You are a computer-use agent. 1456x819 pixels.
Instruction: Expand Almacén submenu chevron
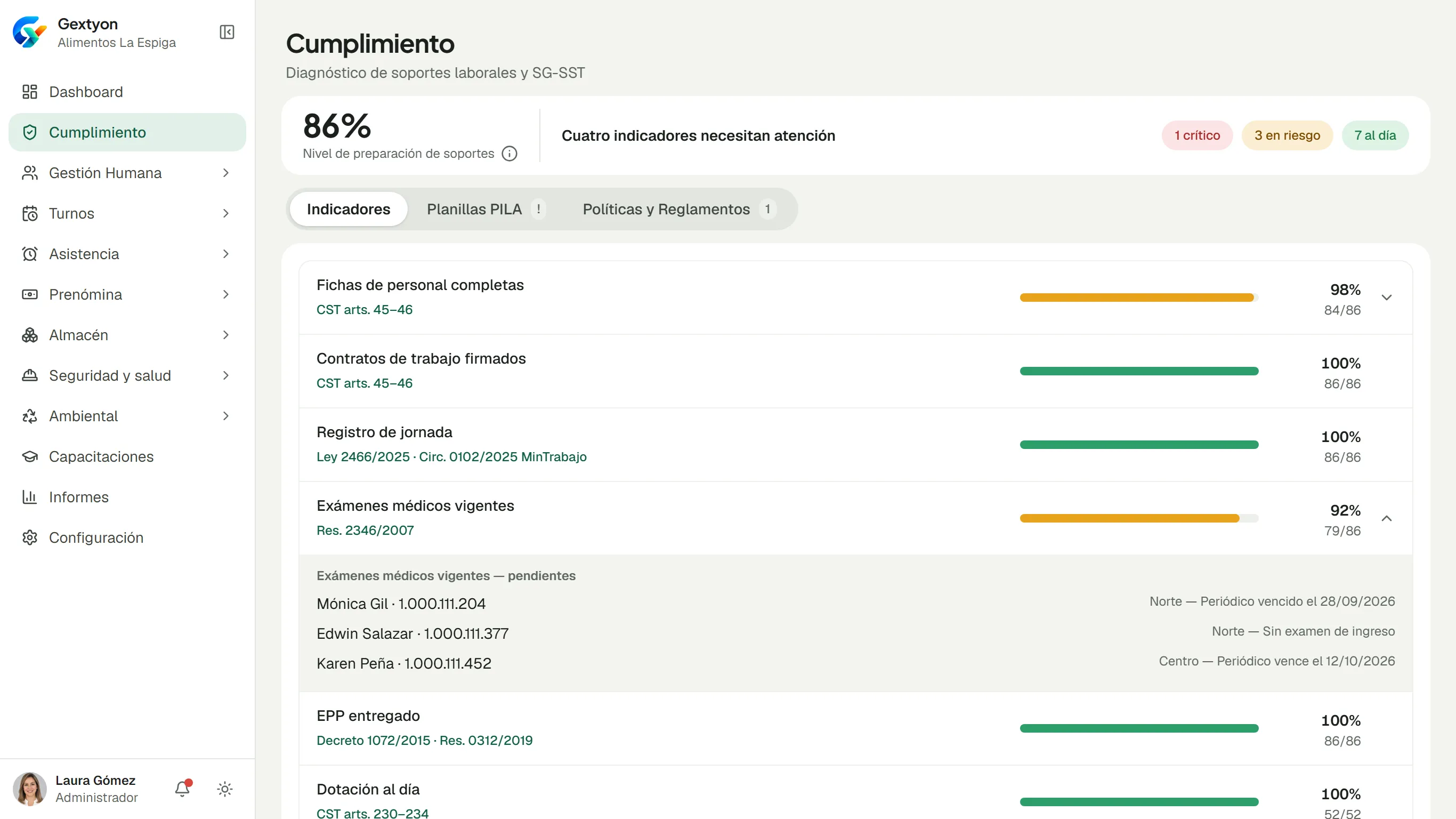click(225, 335)
